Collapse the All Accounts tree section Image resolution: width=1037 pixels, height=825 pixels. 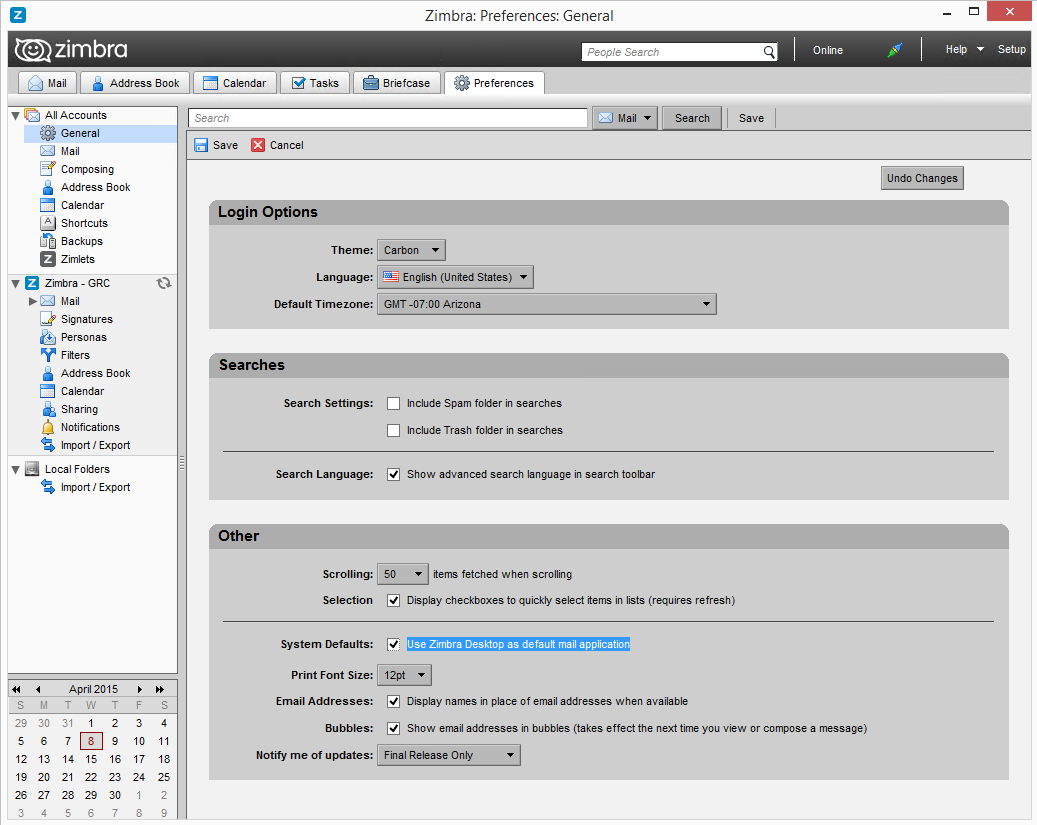[x=16, y=116]
